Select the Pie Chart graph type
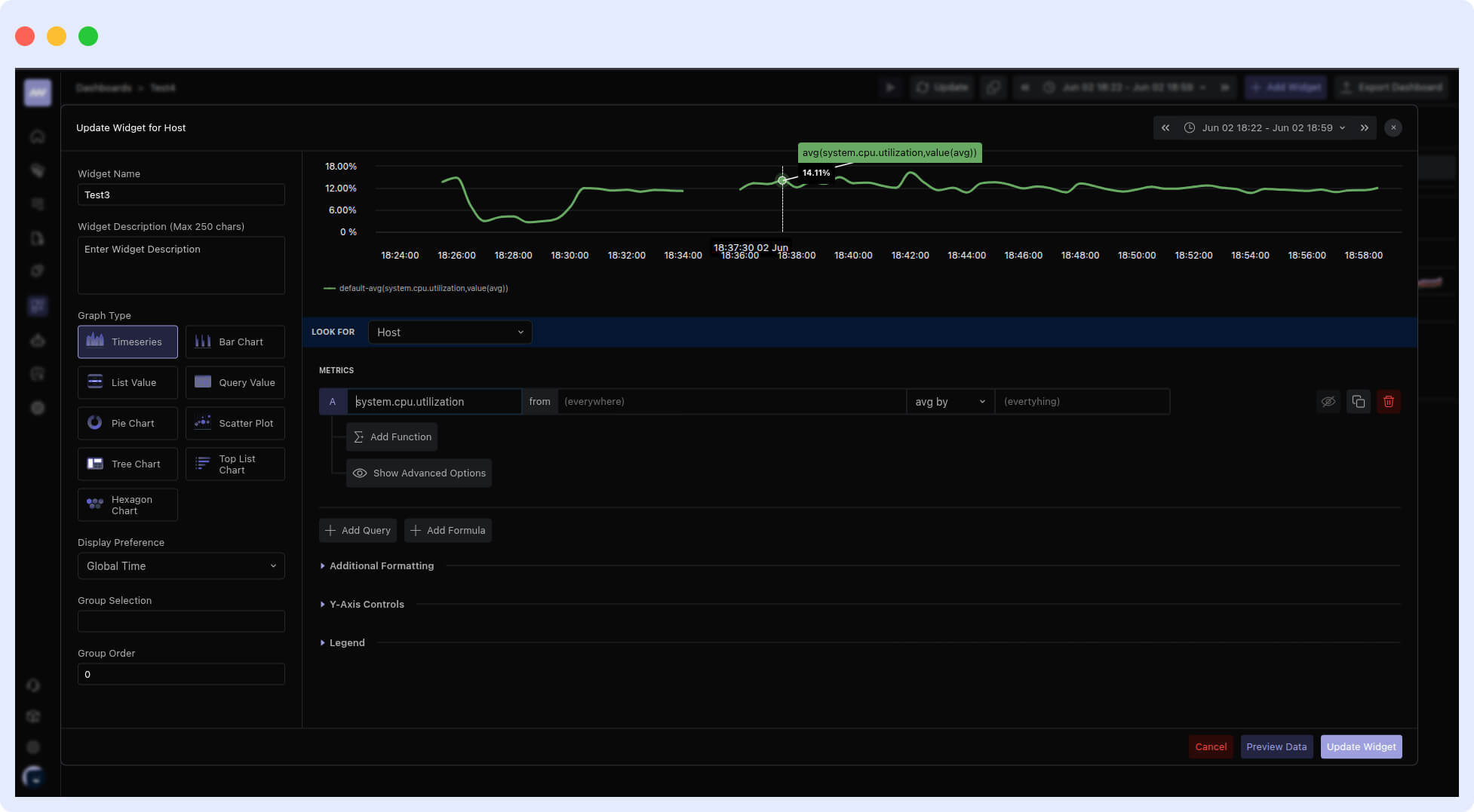 pos(127,424)
